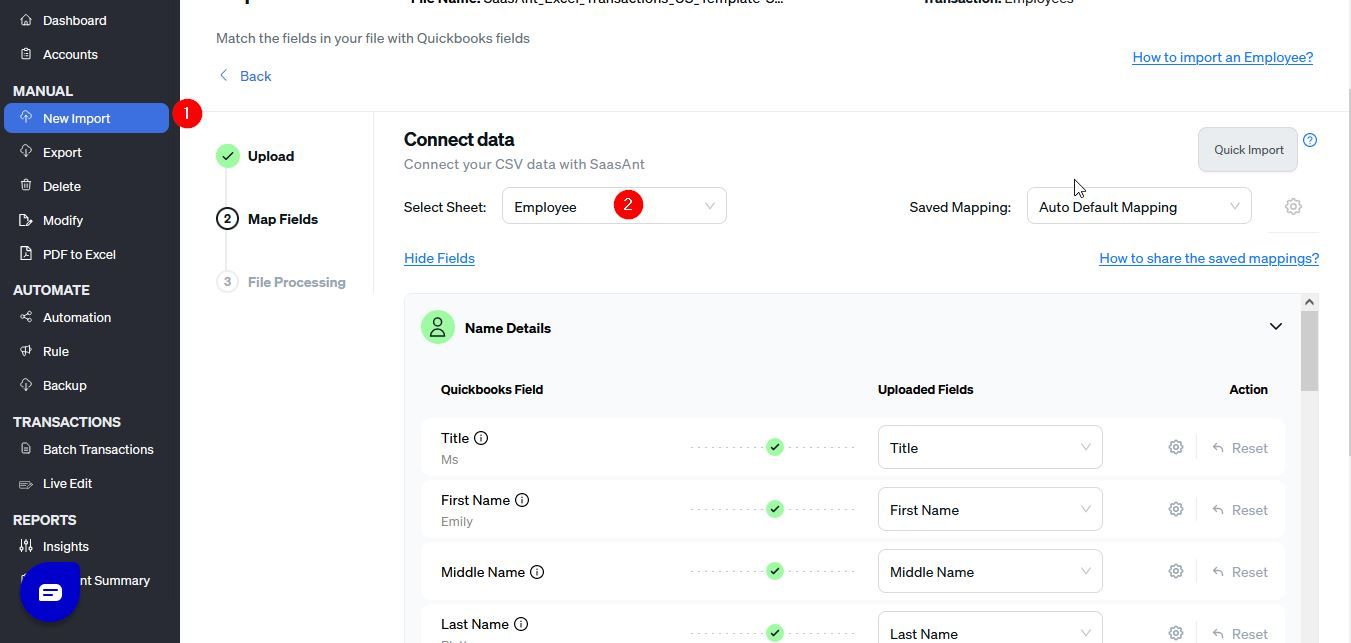Screen dimensions: 1351x643
Task: Select New Import menu item
Action: tap(86, 118)
